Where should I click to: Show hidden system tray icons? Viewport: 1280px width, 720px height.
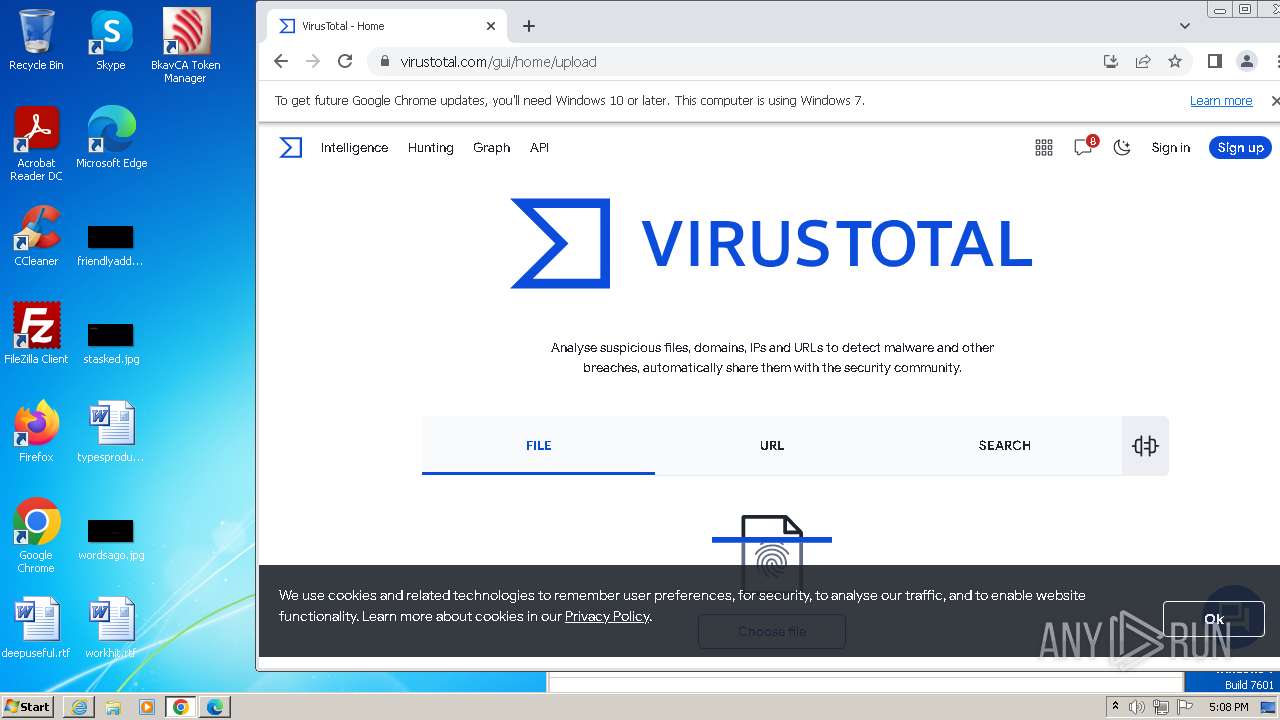click(1115, 707)
